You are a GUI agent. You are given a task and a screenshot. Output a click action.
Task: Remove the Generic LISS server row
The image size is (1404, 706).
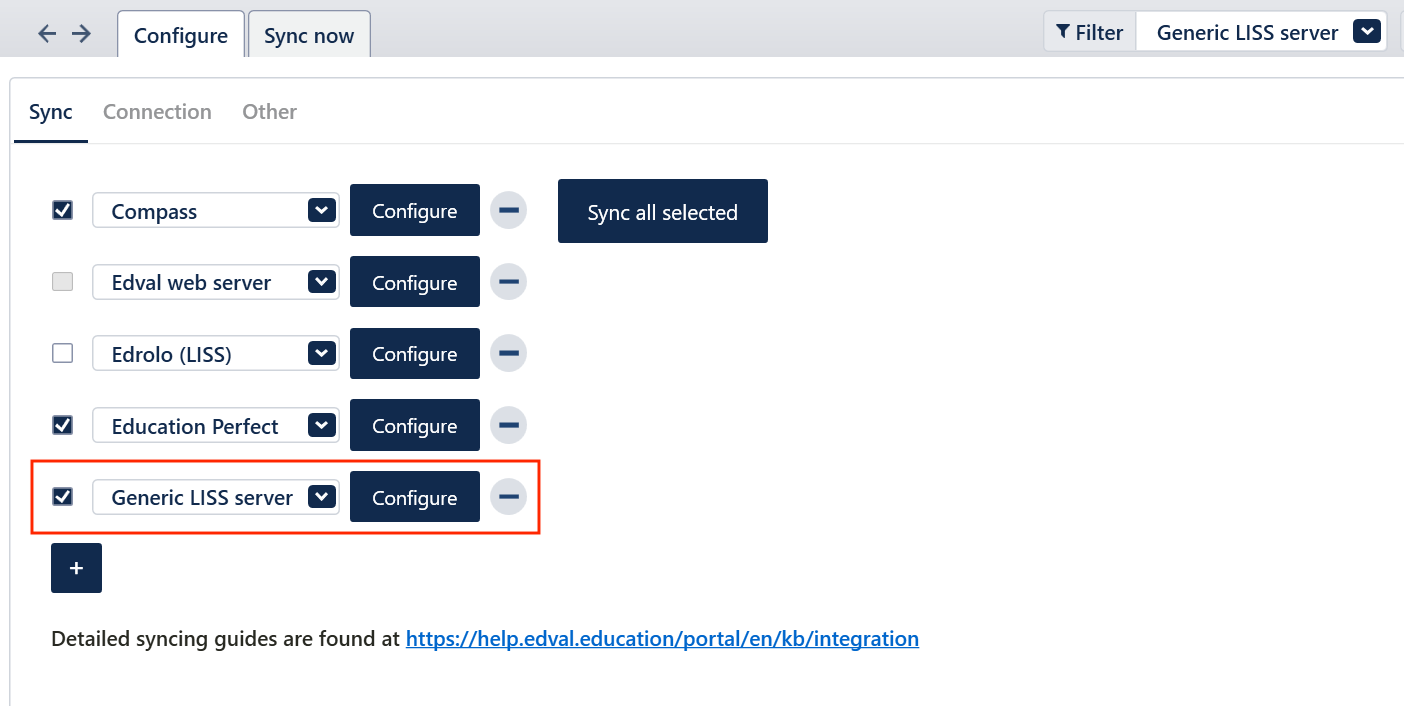point(508,496)
